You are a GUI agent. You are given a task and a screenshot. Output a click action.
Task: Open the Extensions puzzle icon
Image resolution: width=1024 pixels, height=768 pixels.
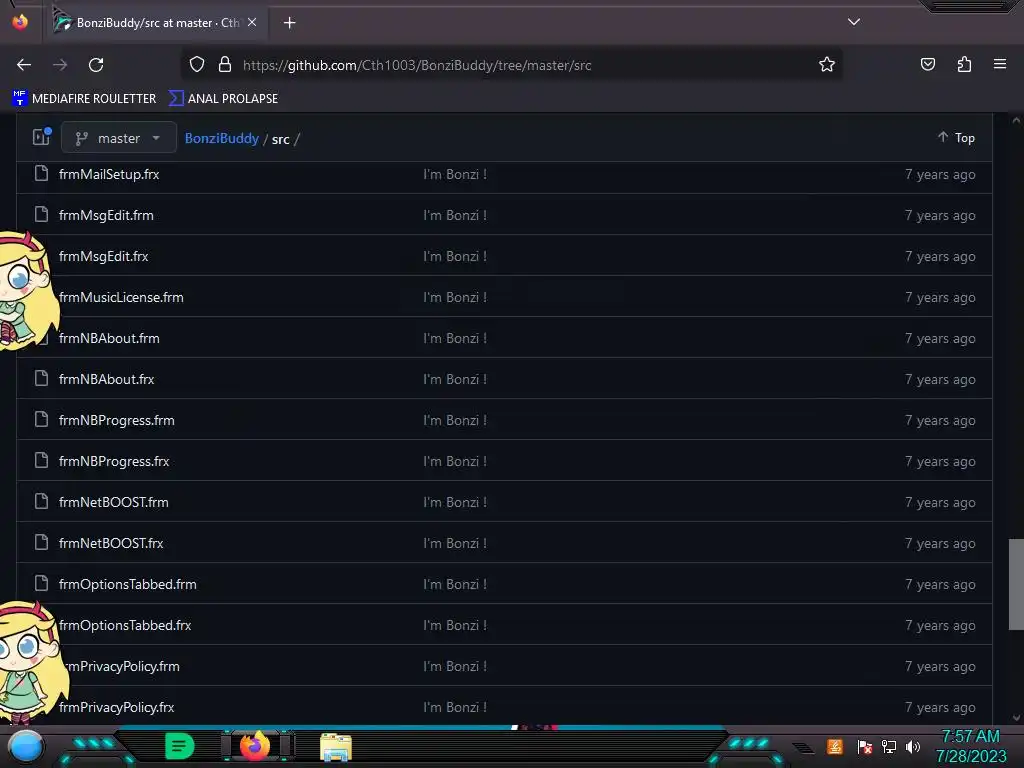click(x=964, y=64)
